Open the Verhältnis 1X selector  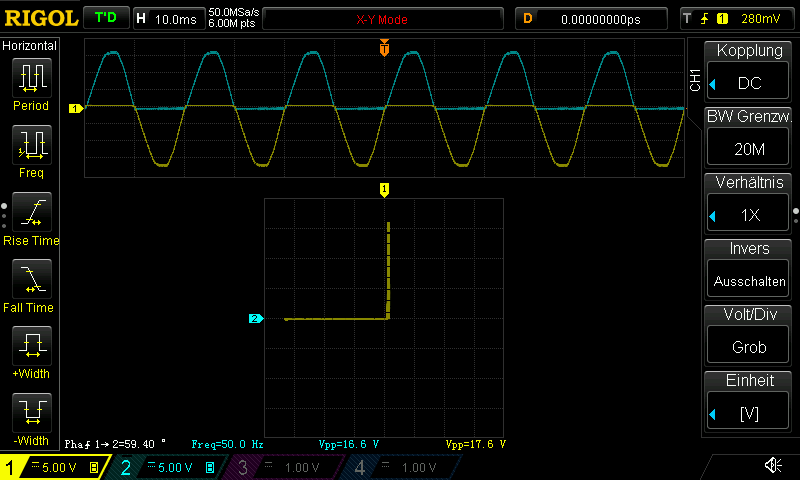coord(749,205)
